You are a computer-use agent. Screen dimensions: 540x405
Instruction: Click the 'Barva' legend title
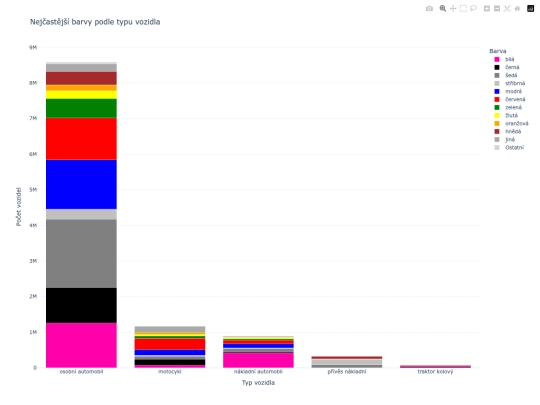coord(498,51)
